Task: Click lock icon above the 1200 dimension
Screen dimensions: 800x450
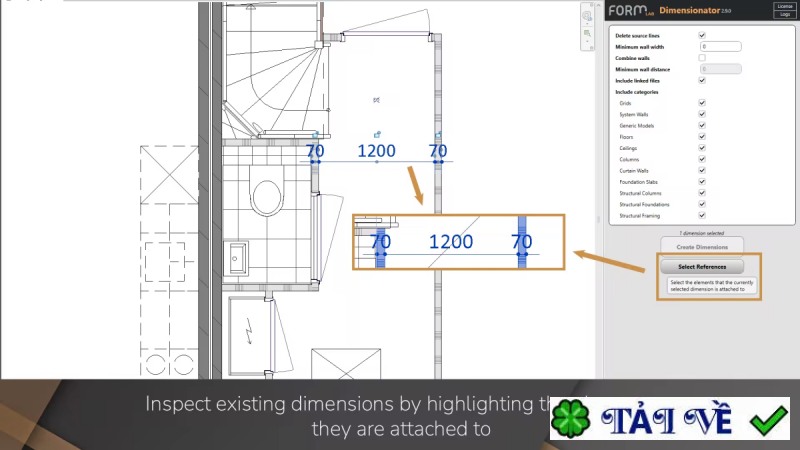Action: click(x=377, y=135)
